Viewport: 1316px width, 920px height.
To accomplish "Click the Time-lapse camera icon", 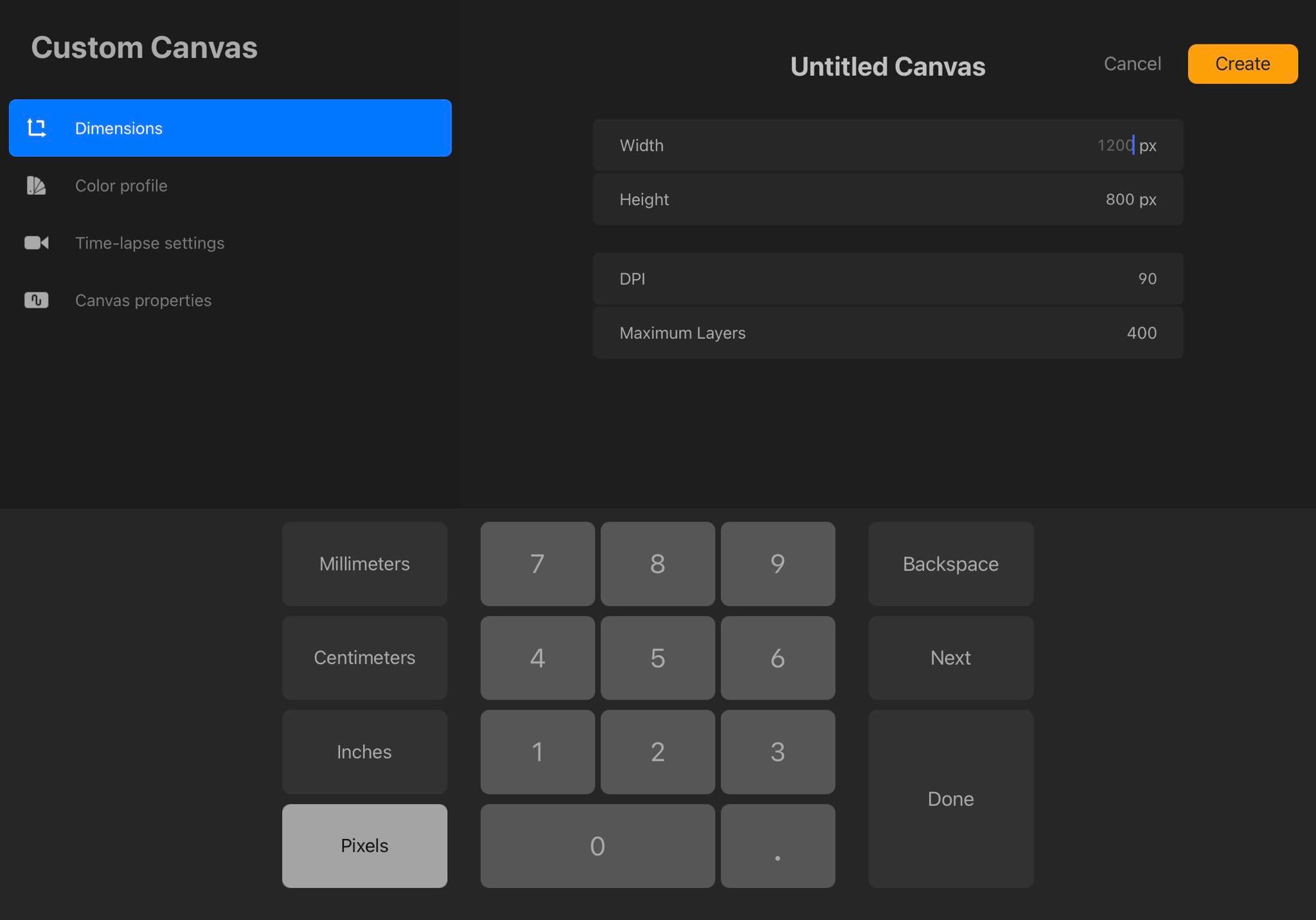I will click(37, 243).
